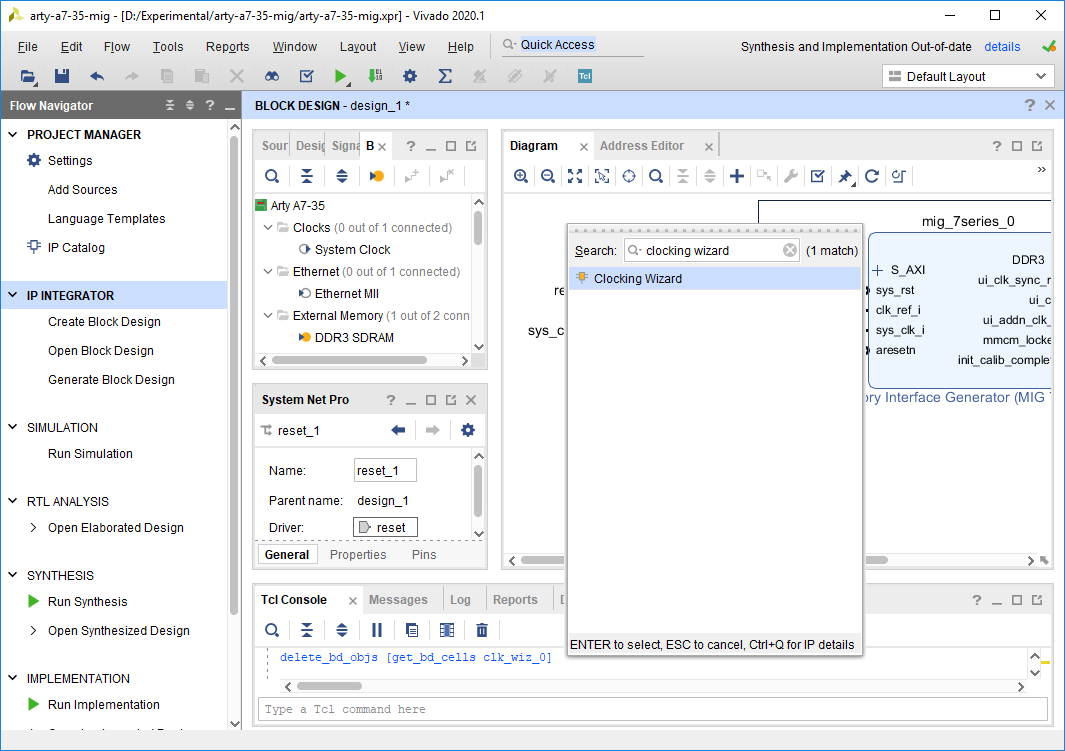Click the binoculars Find icon
The height and width of the screenshot is (751, 1065).
(x=272, y=76)
